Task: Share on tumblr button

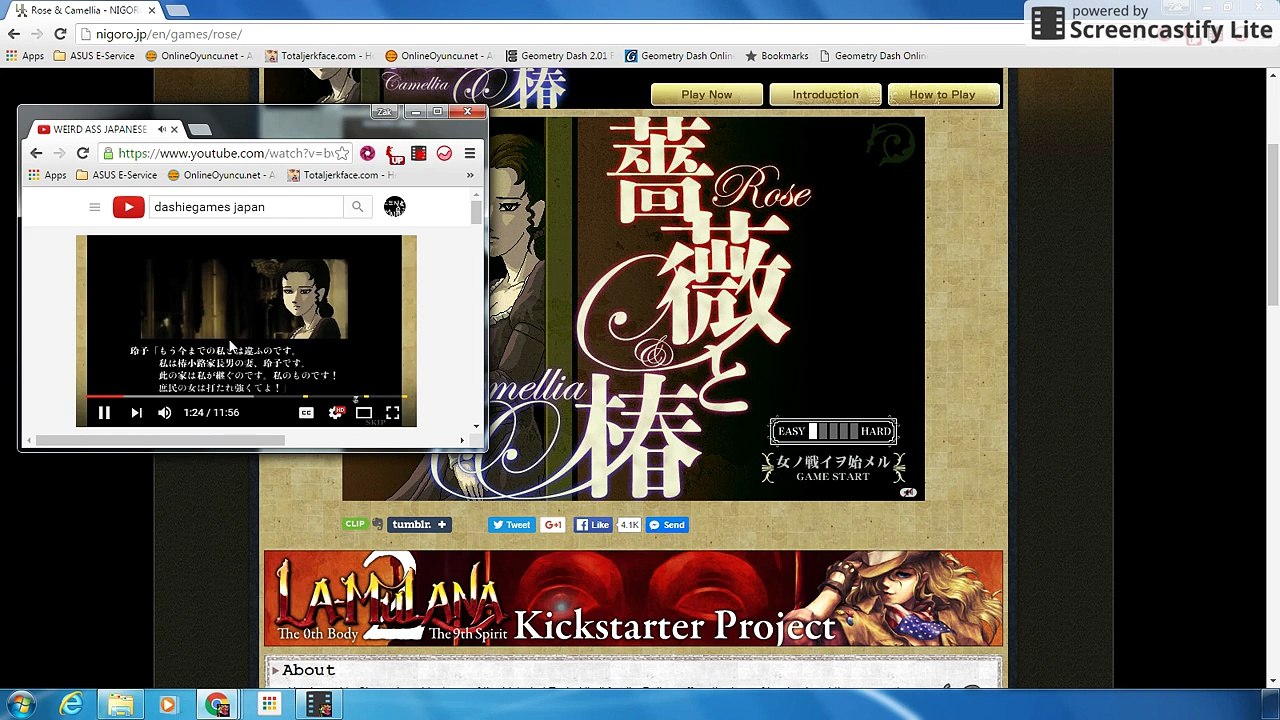Action: click(419, 524)
